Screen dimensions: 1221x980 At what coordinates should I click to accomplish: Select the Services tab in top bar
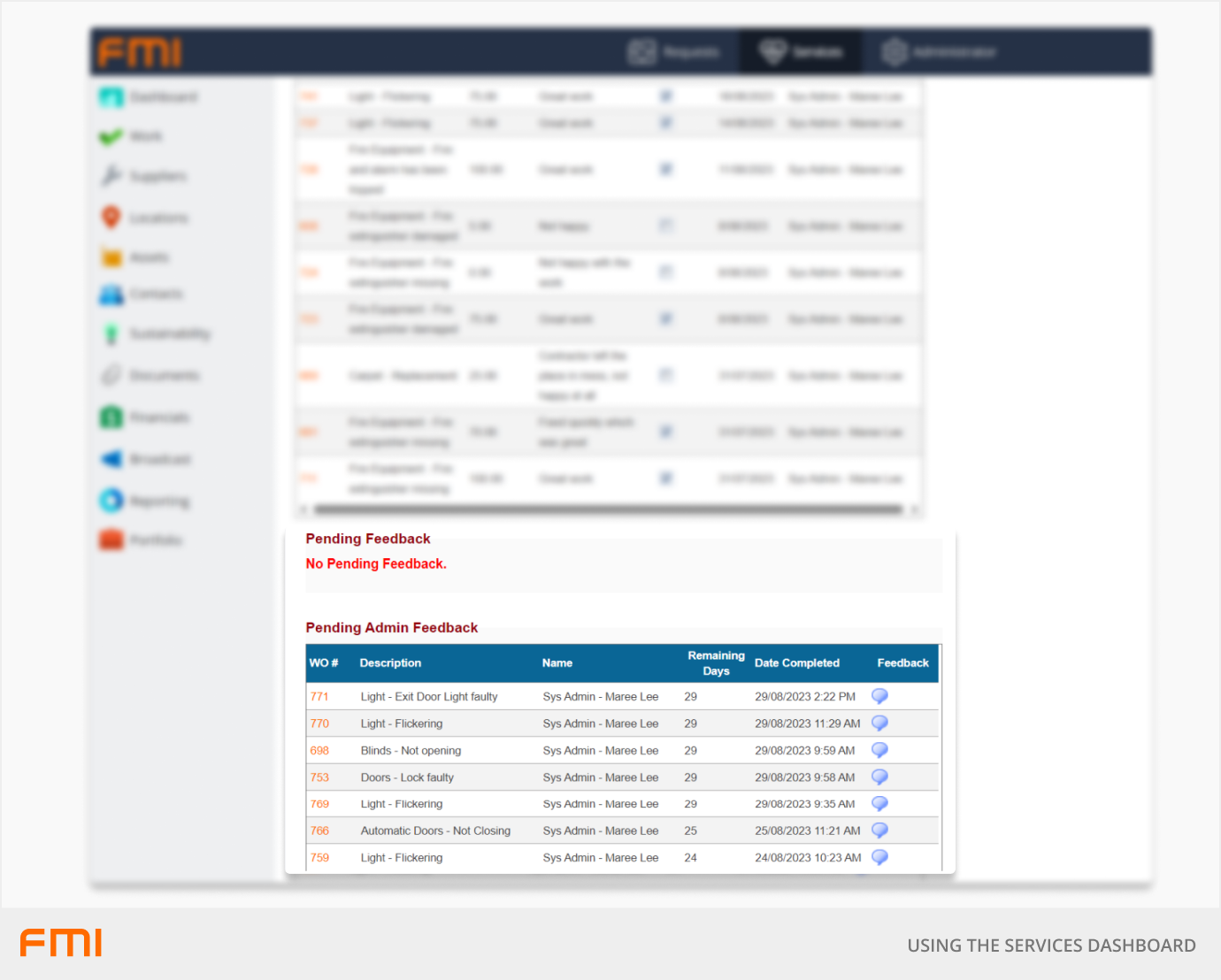click(801, 52)
